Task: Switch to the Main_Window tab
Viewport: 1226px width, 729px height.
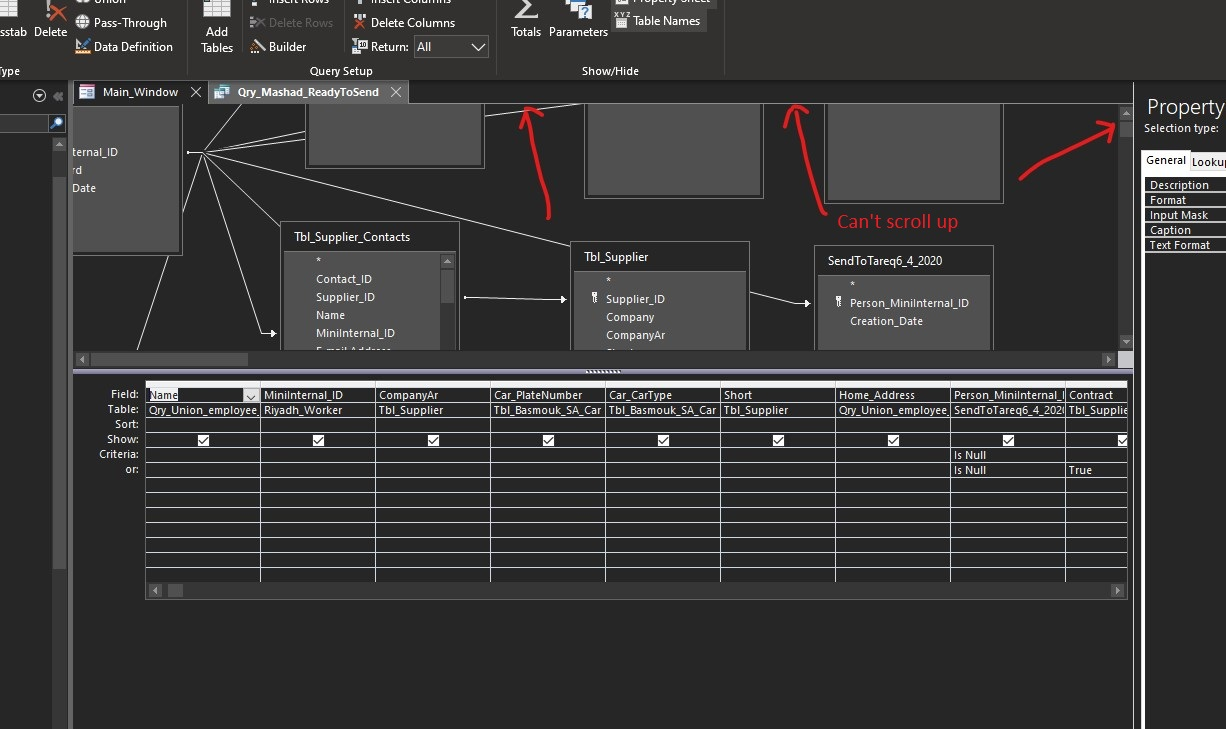Action: 140,92
